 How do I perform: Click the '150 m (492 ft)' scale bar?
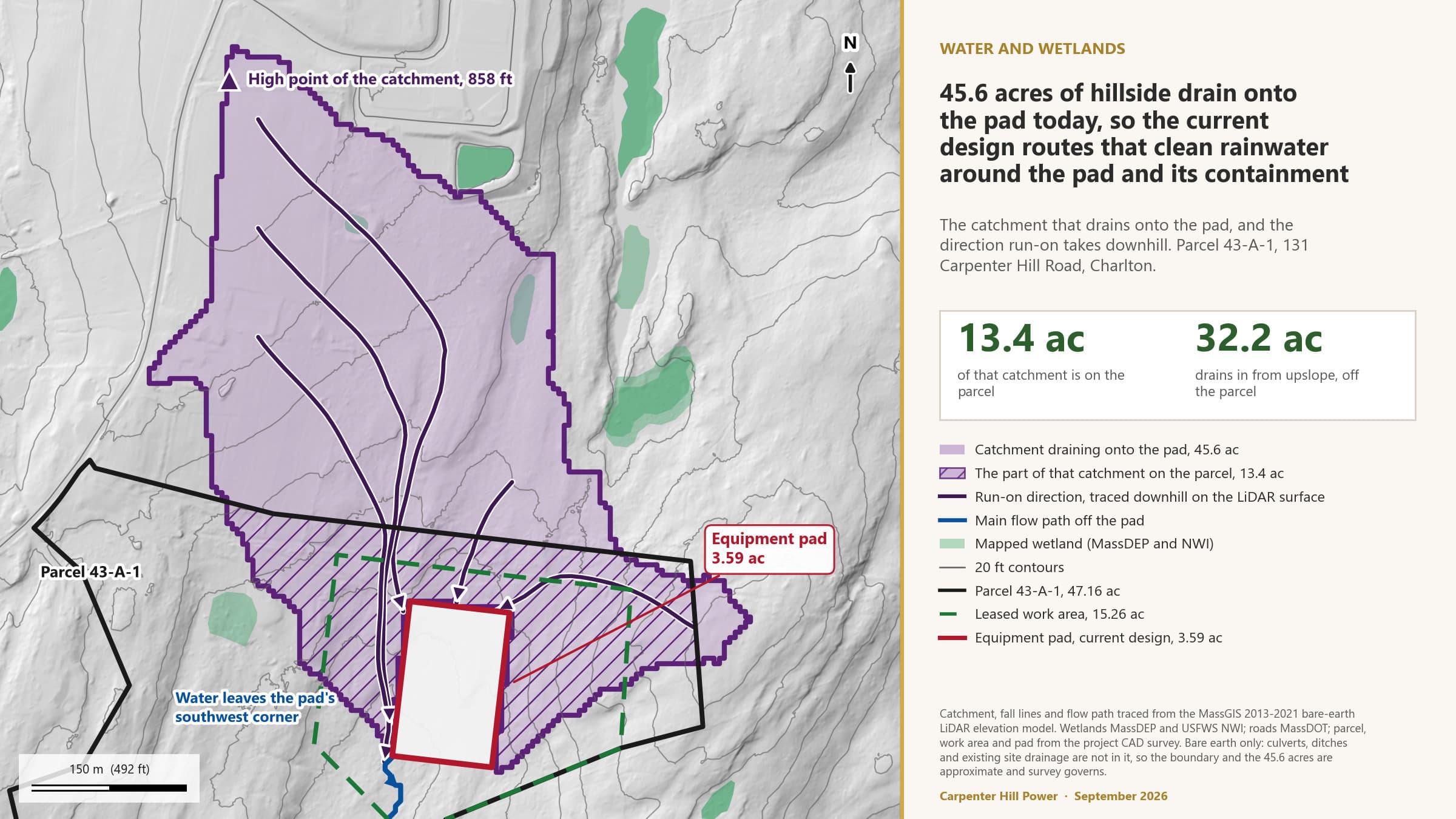click(109, 778)
